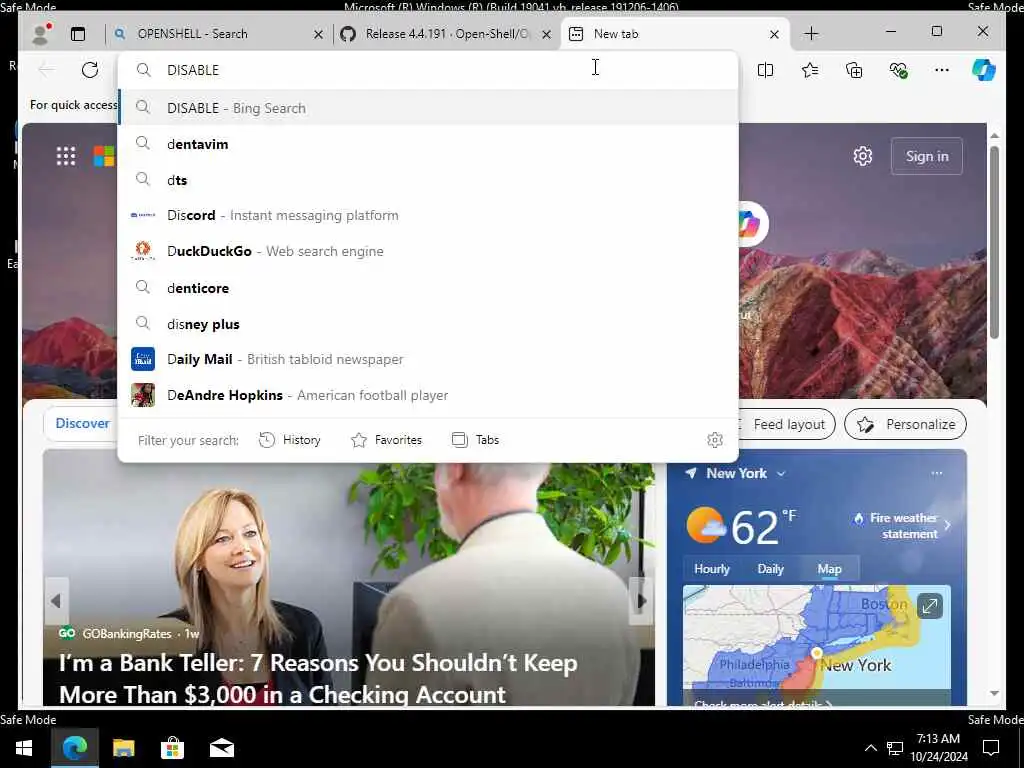1024x768 pixels.
Task: Close the OPENSHELL - Search tab
Action: (x=318, y=34)
